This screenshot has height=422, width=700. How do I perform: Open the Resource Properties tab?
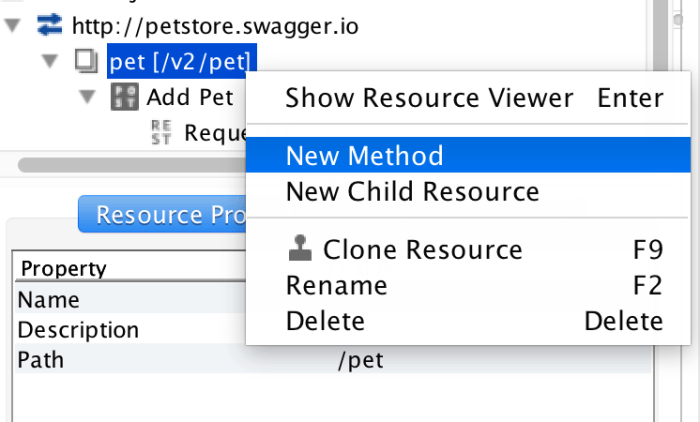(162, 214)
